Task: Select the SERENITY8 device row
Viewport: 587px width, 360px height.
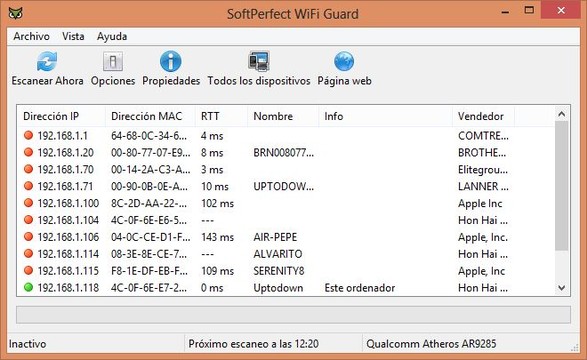Action: coord(286,271)
